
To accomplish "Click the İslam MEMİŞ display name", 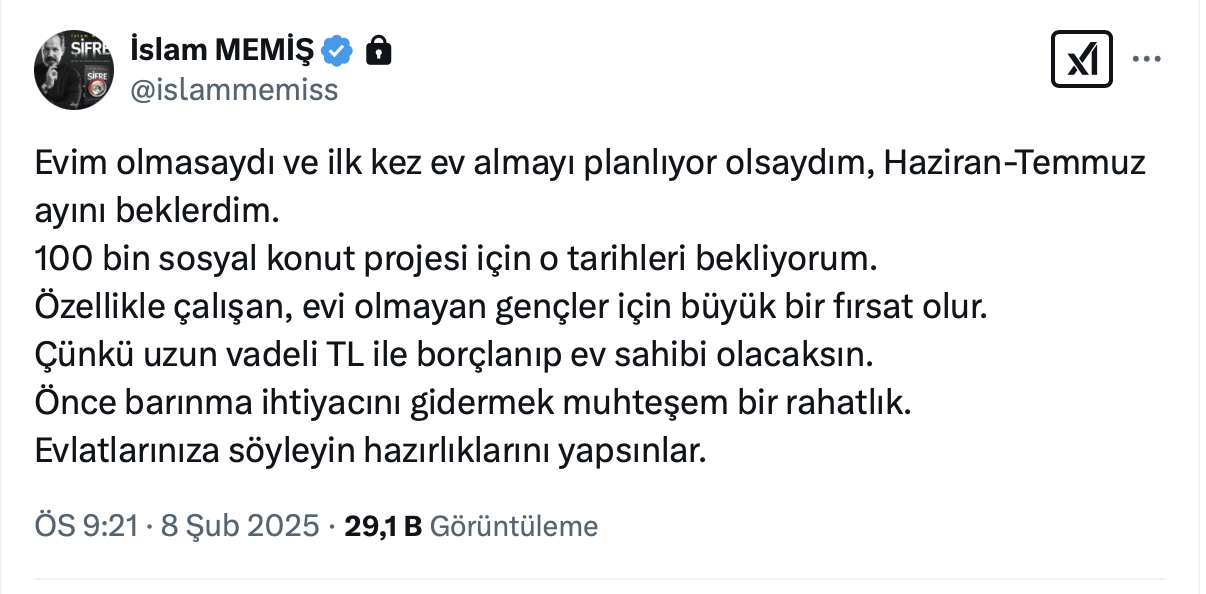I will pyautogui.click(x=222, y=48).
